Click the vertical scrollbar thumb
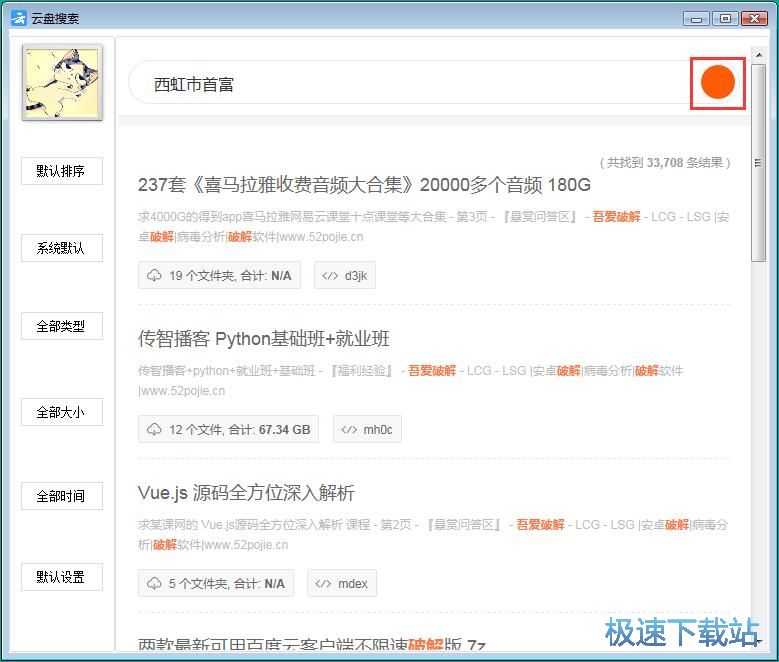The image size is (779, 662). [x=758, y=163]
